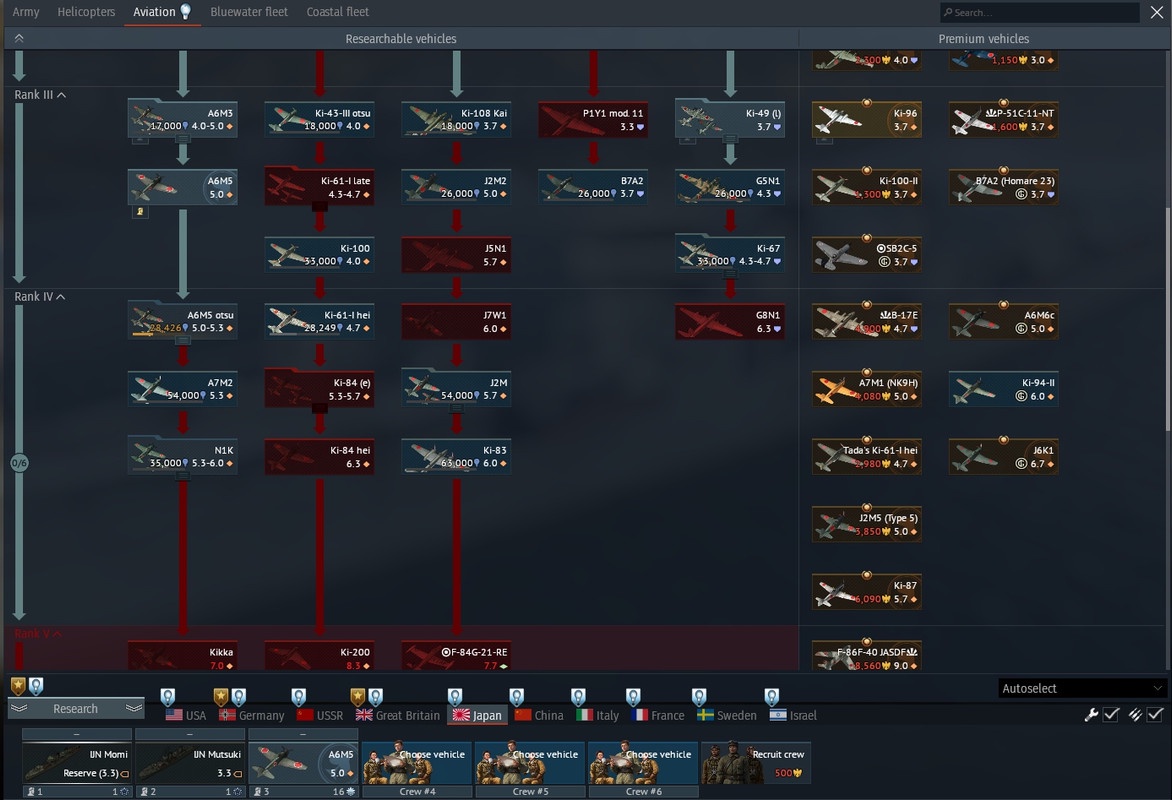Select the premium SB2C-5 card
1172x800 pixels.
[x=866, y=254]
